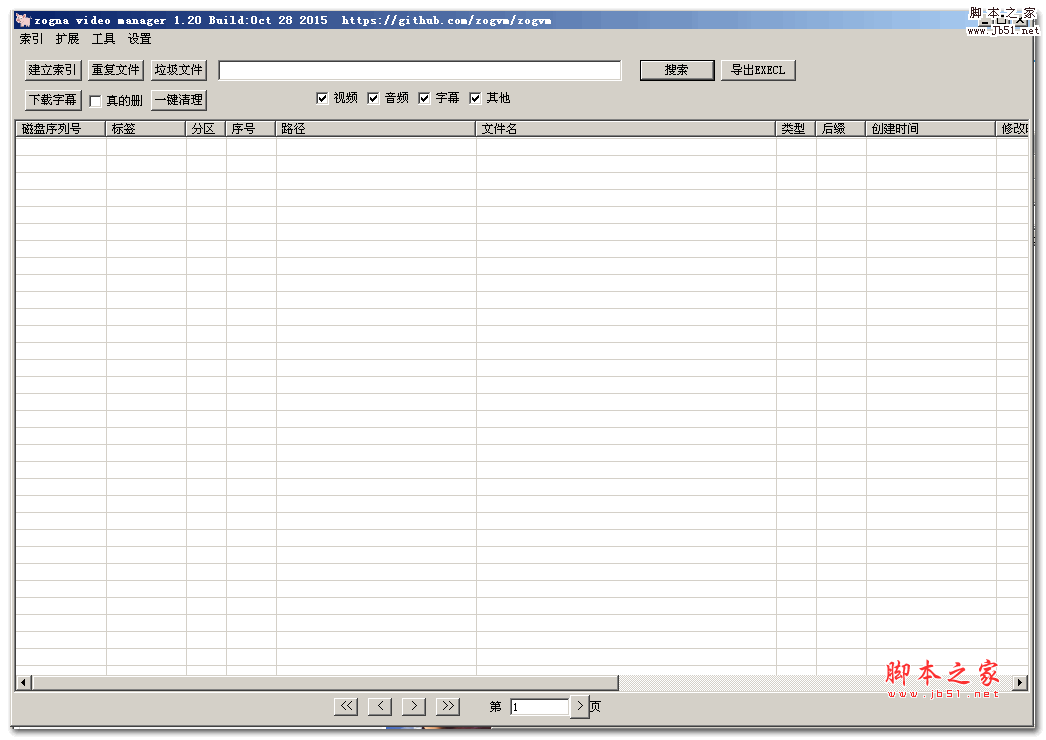Click the zogna app icon in title bar
1046x740 pixels.
[x=23, y=20]
